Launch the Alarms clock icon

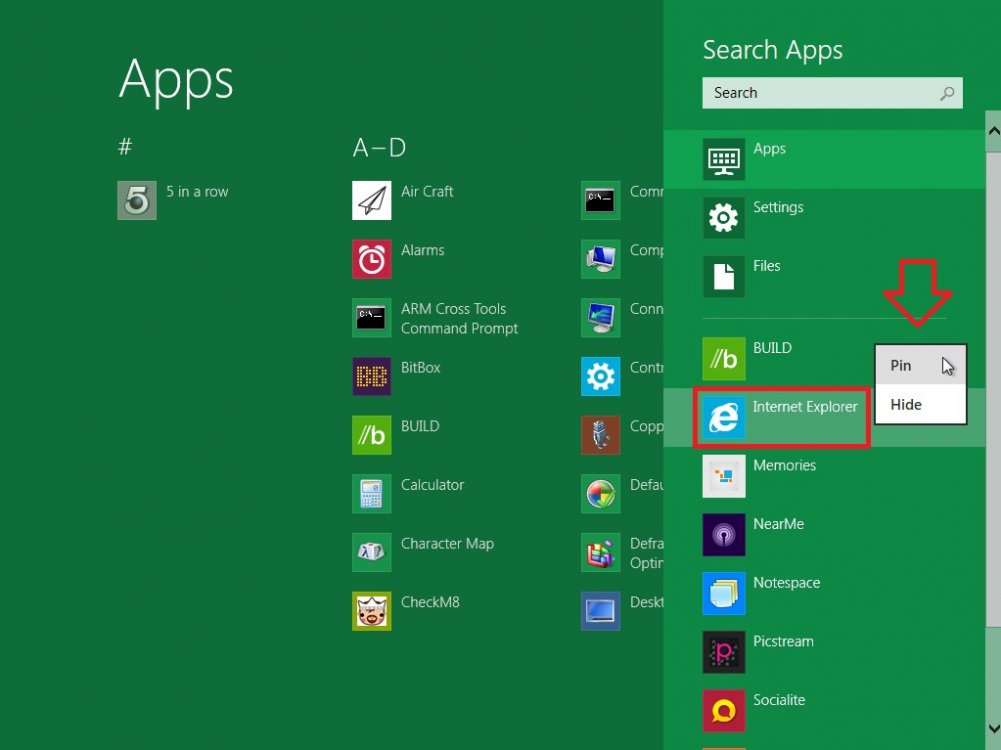371,259
